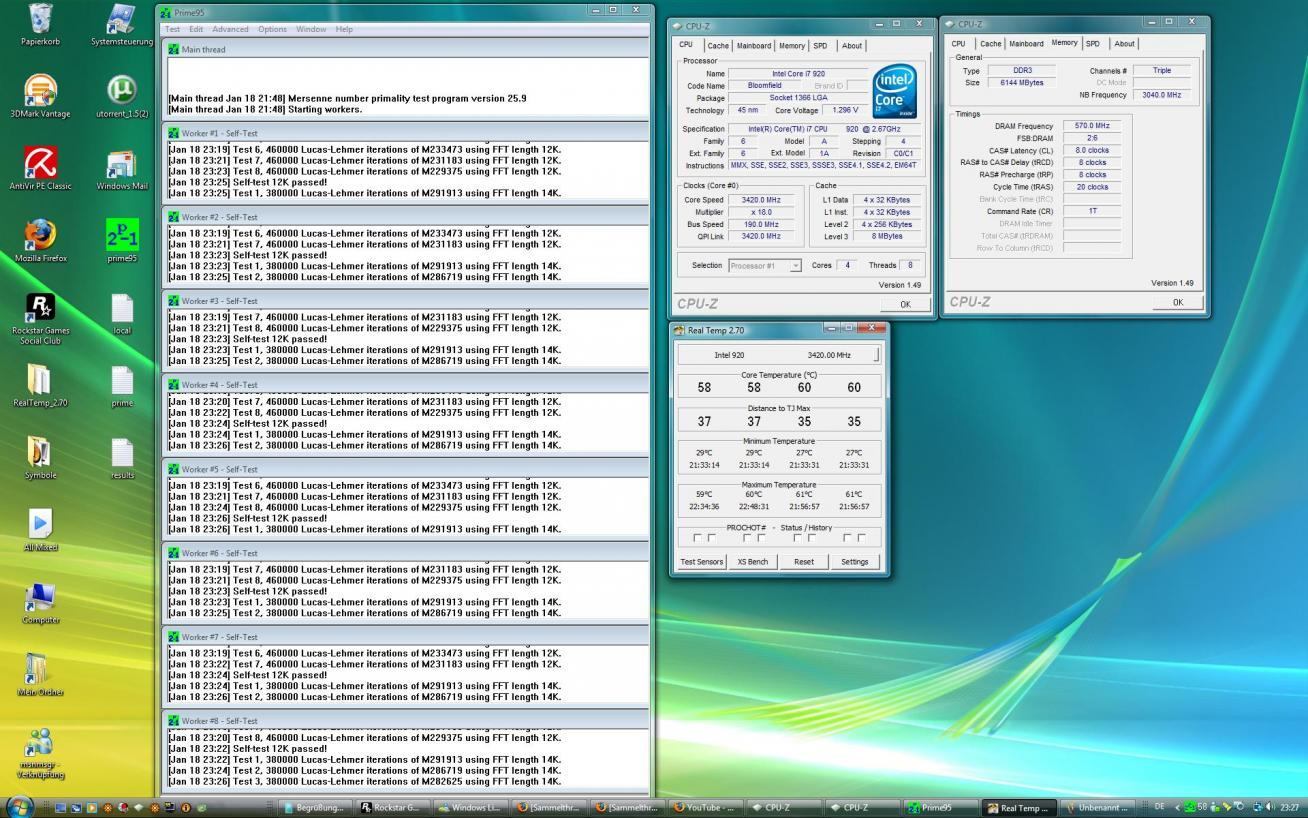The height and width of the screenshot is (818, 1308).
Task: Click the Worker #5 - Self-Test window icon
Action: (174, 469)
